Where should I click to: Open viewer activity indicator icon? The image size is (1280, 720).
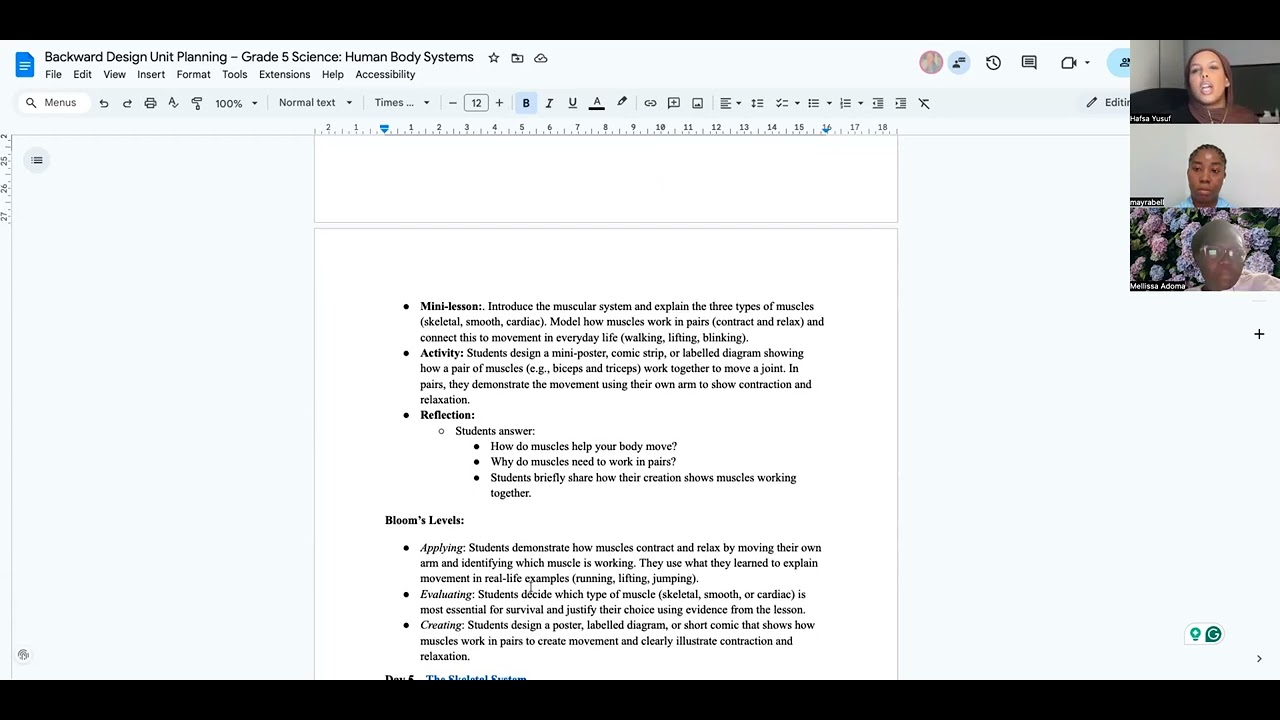959,63
